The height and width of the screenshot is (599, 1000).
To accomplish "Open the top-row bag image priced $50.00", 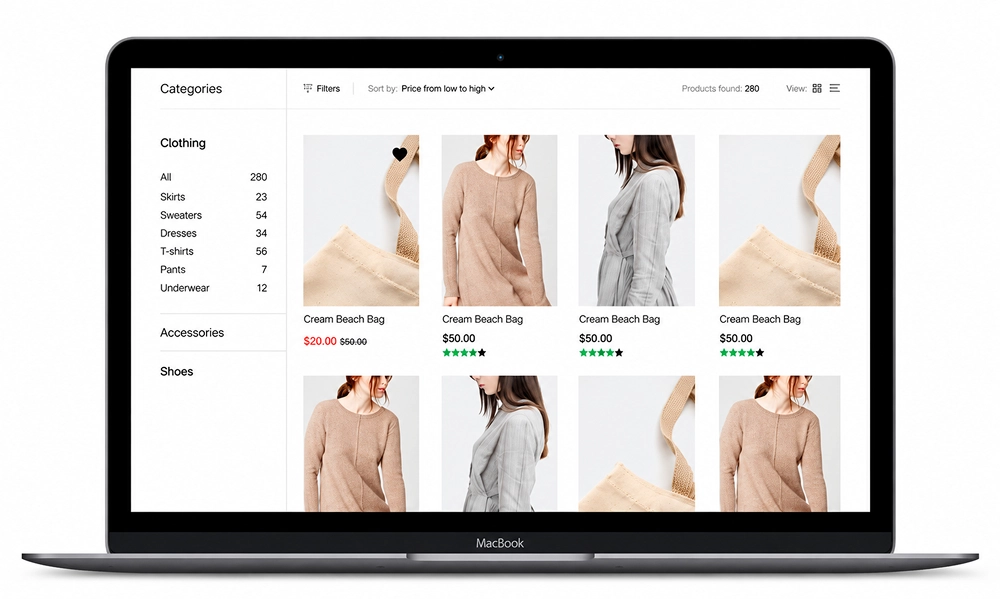I will [x=779, y=220].
